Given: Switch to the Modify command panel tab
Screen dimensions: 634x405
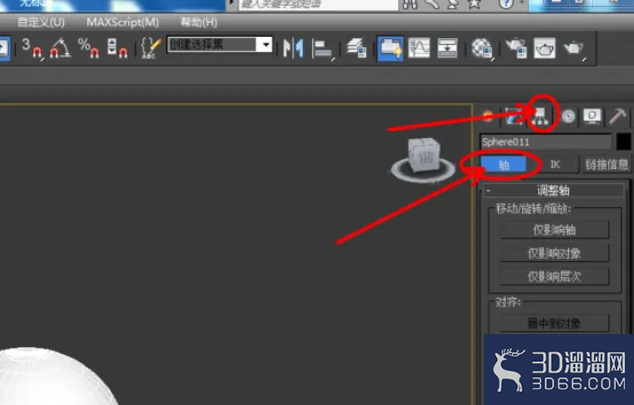Looking at the screenshot, I should [x=514, y=116].
